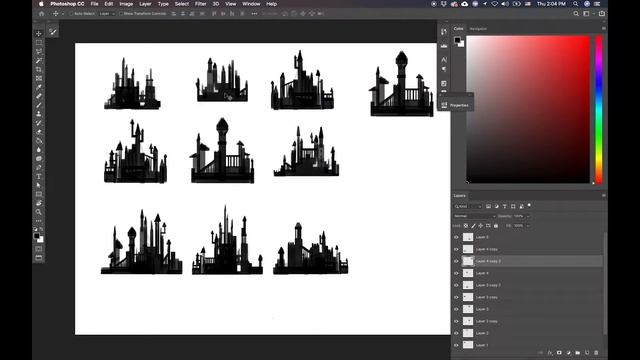This screenshot has height=360, width=640.
Task: Select the History Brush tool
Action: coord(39,123)
